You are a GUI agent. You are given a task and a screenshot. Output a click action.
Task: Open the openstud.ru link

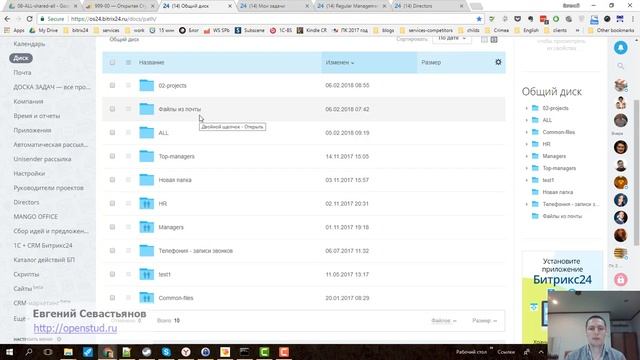(x=75, y=328)
